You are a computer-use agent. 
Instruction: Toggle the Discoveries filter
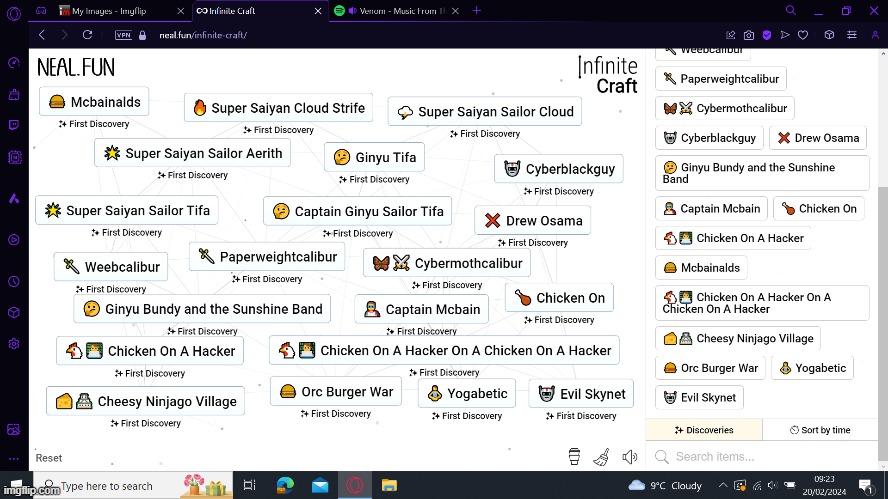(704, 430)
